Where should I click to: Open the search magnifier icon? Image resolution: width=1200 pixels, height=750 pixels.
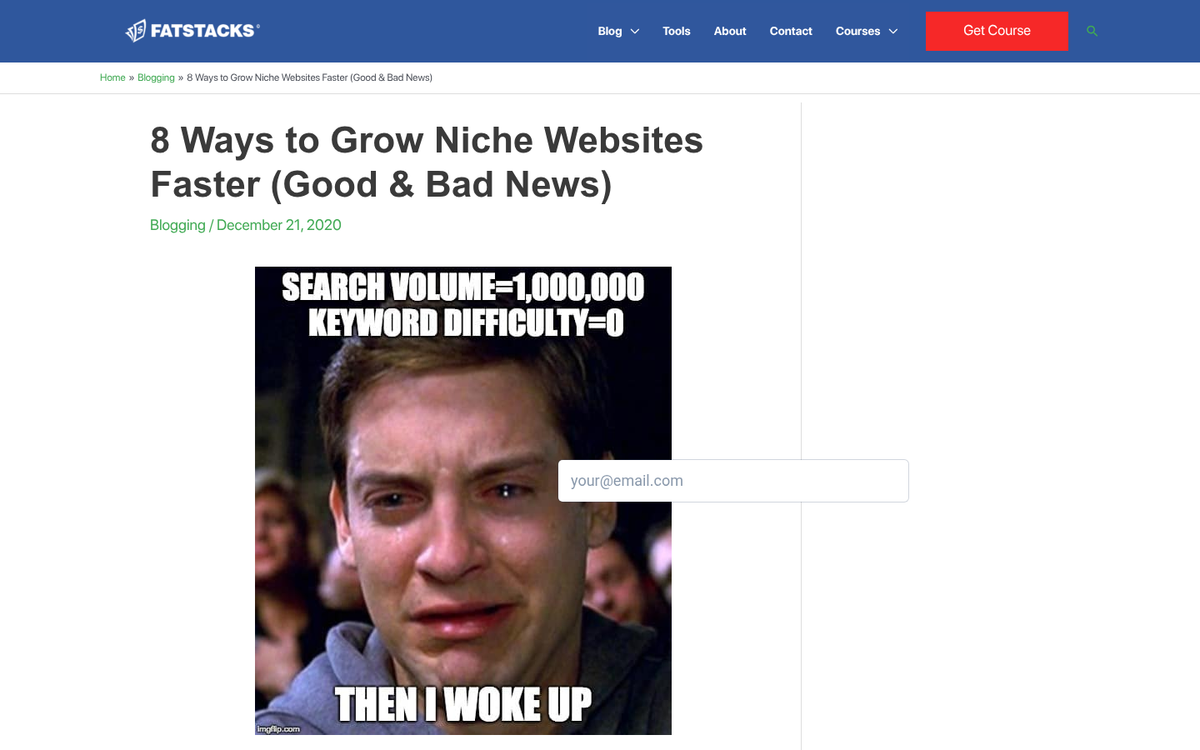tap(1092, 31)
